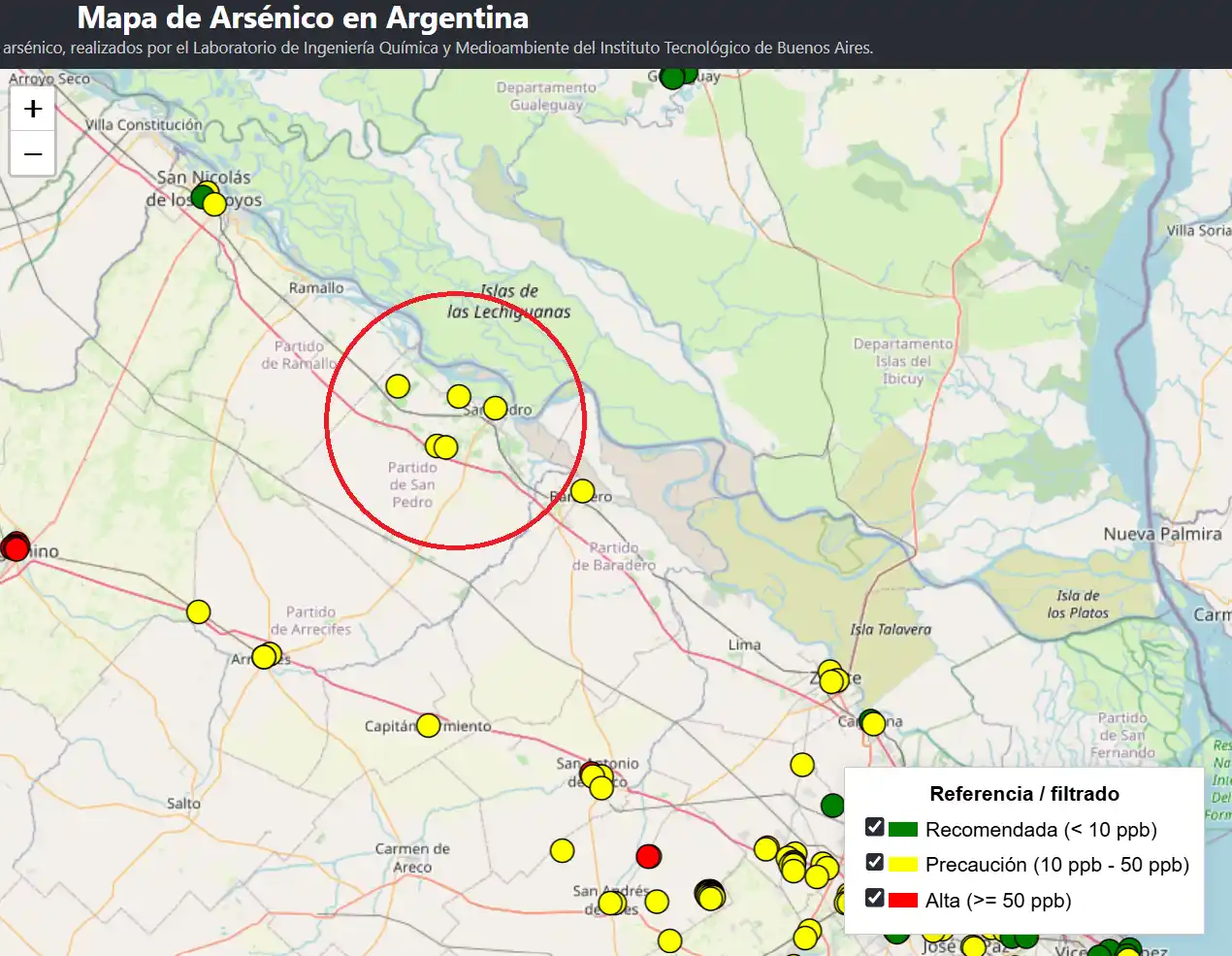Open the red marker near San Andrés de Giles

coord(648,856)
